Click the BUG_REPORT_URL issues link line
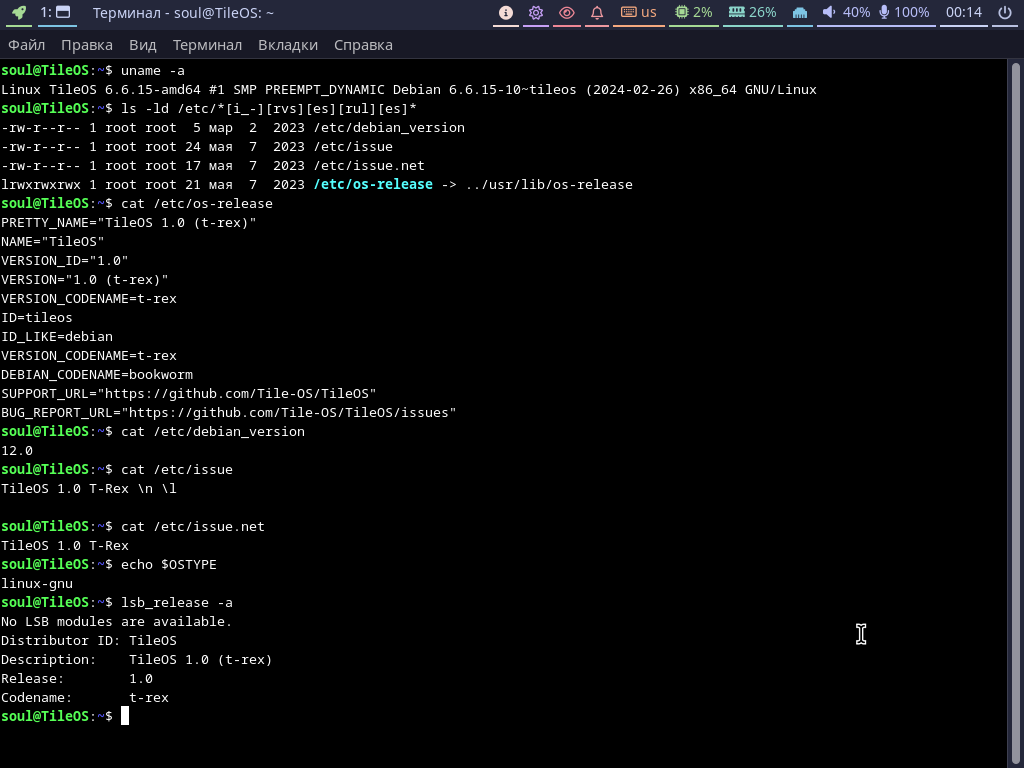 [229, 412]
